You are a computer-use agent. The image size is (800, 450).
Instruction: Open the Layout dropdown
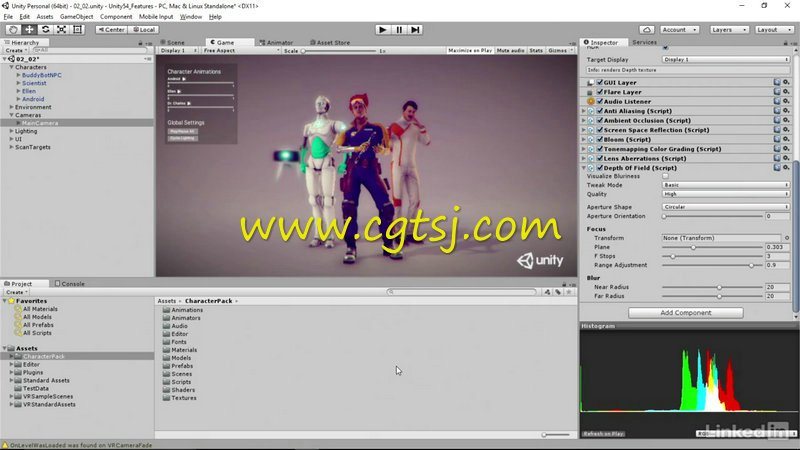coord(774,30)
